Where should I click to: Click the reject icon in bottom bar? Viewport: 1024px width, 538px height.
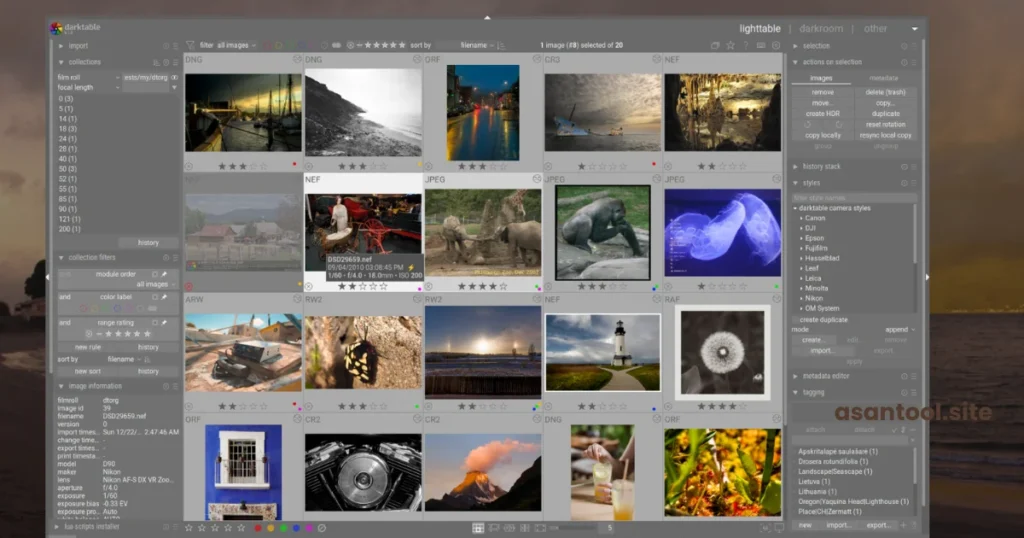pyautogui.click(x=321, y=528)
